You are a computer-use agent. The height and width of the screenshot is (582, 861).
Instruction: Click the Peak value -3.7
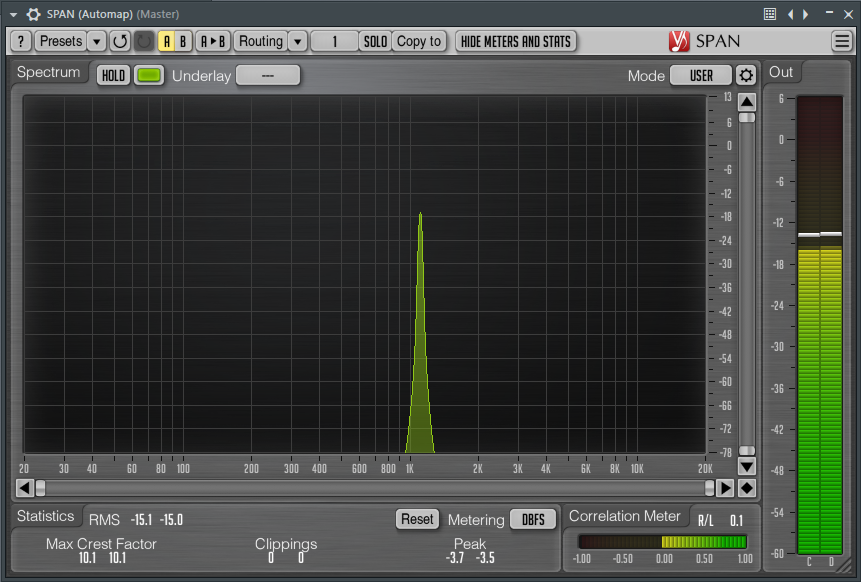[455, 558]
